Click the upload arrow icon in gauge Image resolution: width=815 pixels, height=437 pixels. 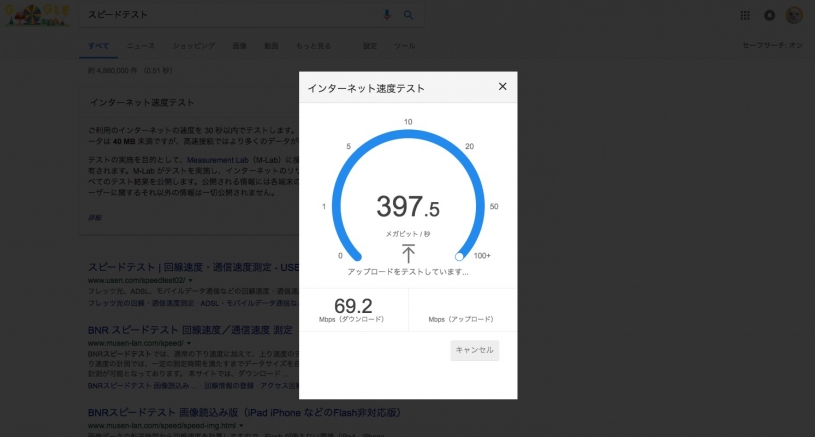coord(409,254)
